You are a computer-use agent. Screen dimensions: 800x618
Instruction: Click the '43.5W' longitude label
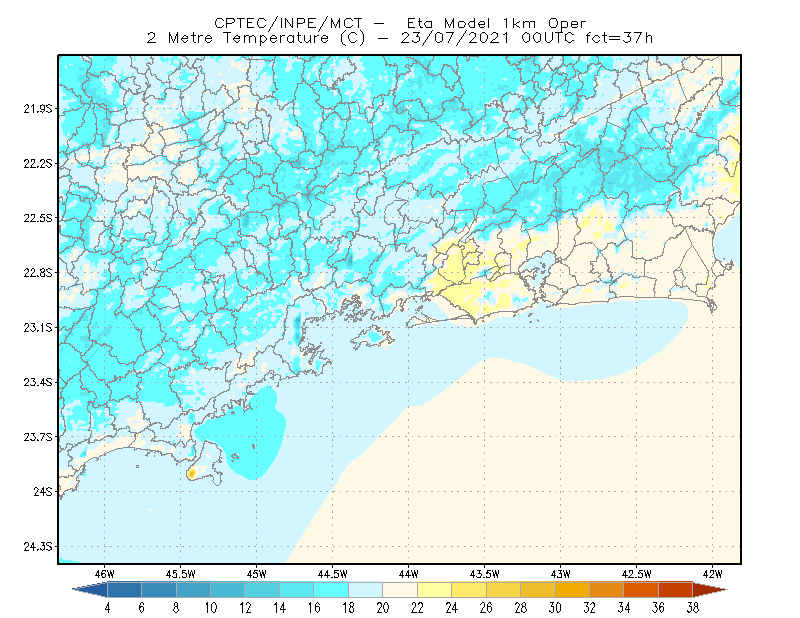485,574
